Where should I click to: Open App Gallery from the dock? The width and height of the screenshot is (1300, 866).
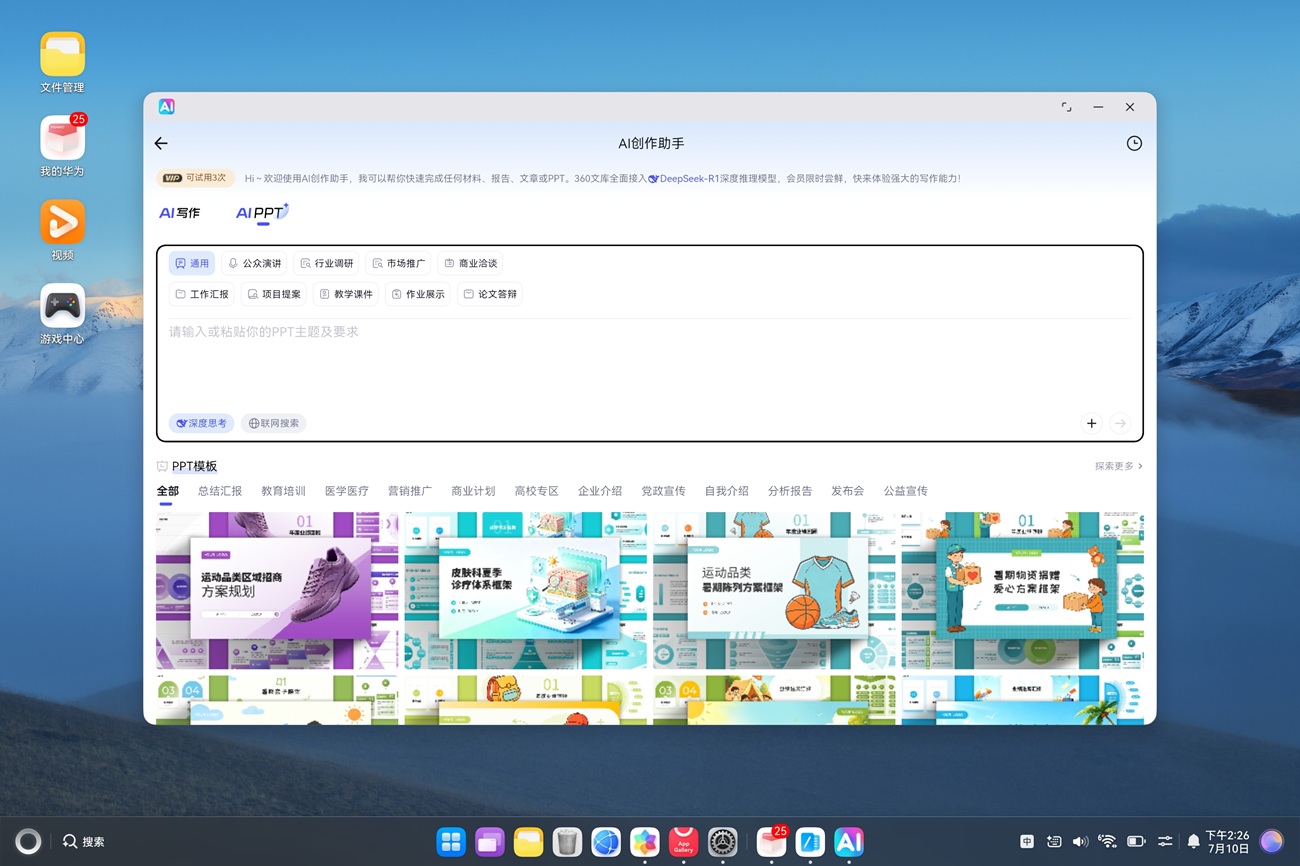[x=683, y=842]
